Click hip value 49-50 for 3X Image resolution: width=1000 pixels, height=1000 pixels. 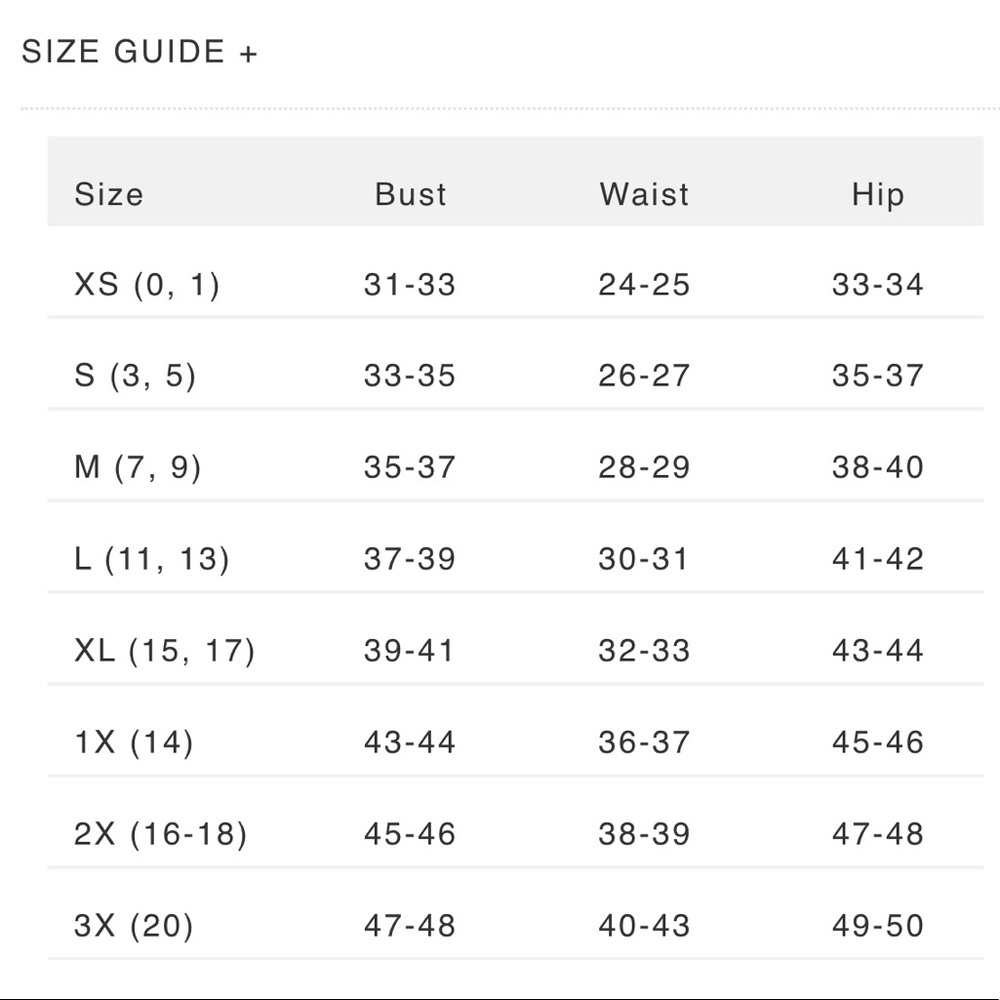878,925
